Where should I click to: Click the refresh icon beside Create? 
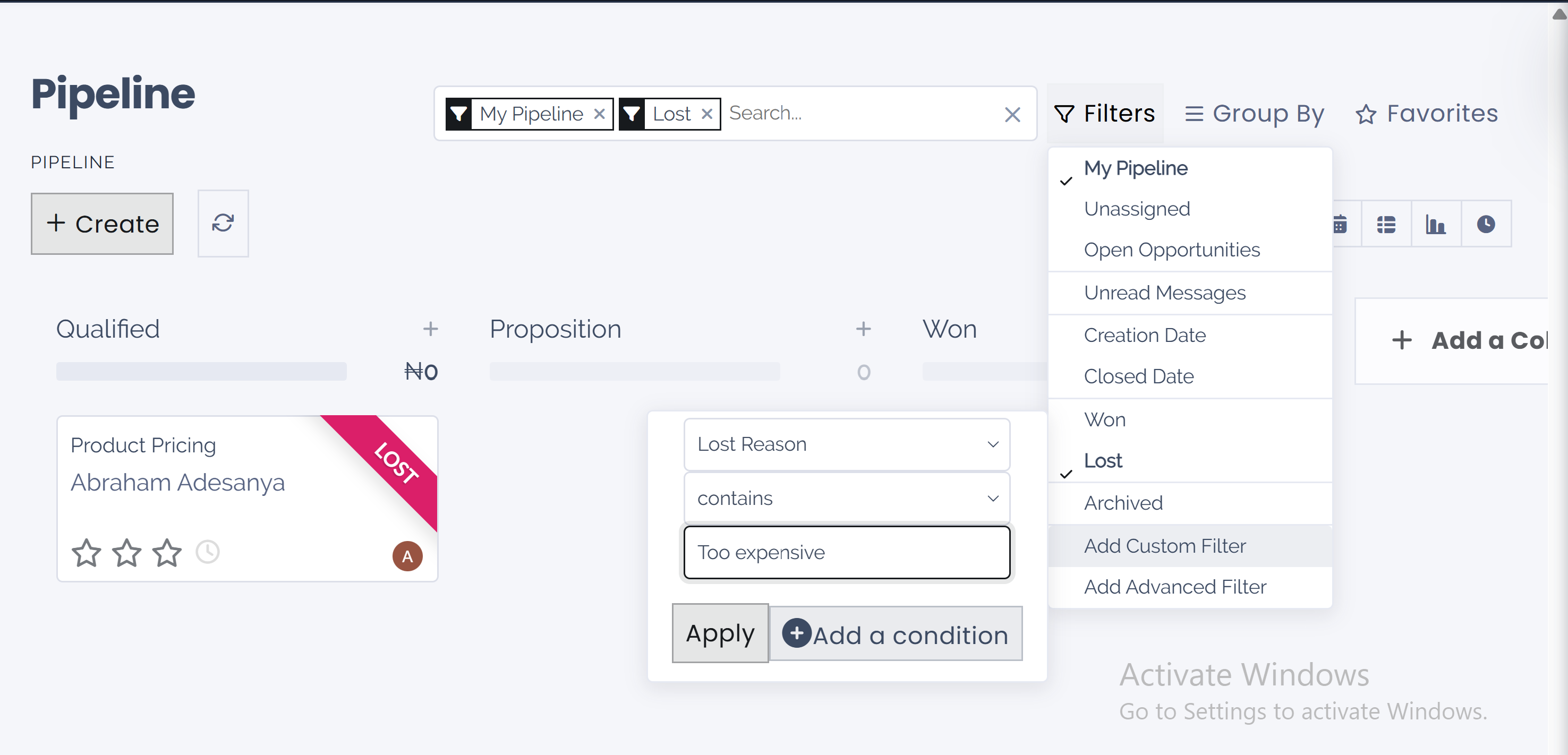click(223, 224)
